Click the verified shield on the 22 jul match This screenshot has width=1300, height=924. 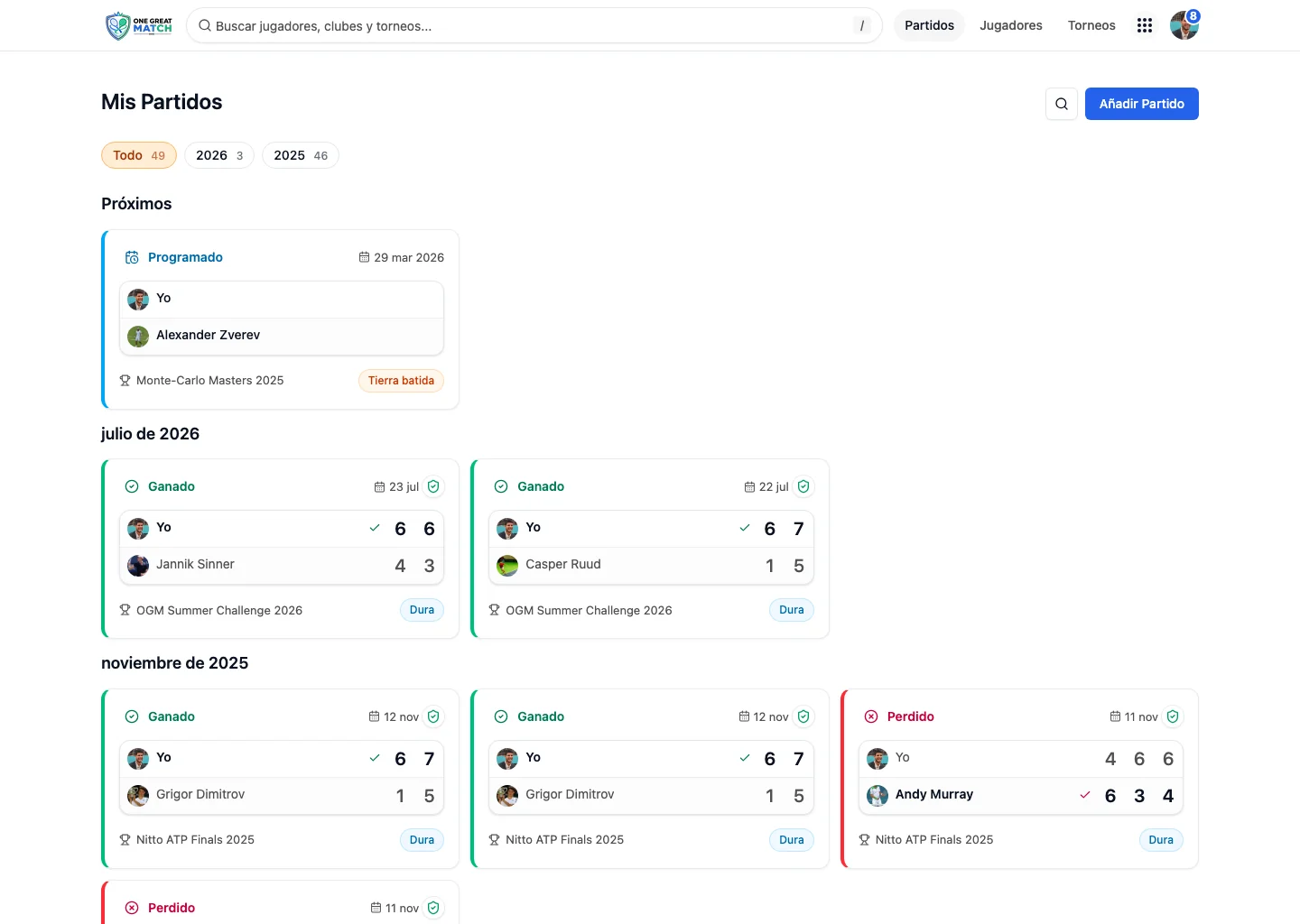(x=803, y=486)
